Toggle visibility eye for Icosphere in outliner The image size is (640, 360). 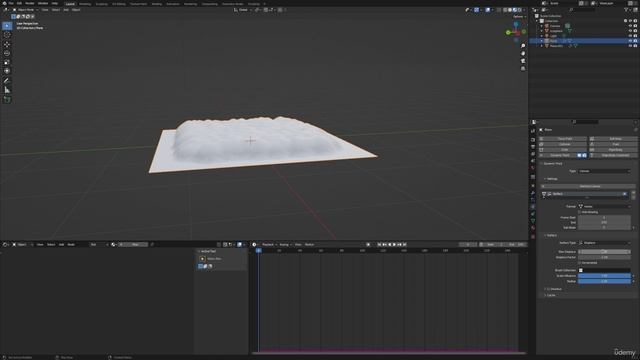(630, 31)
